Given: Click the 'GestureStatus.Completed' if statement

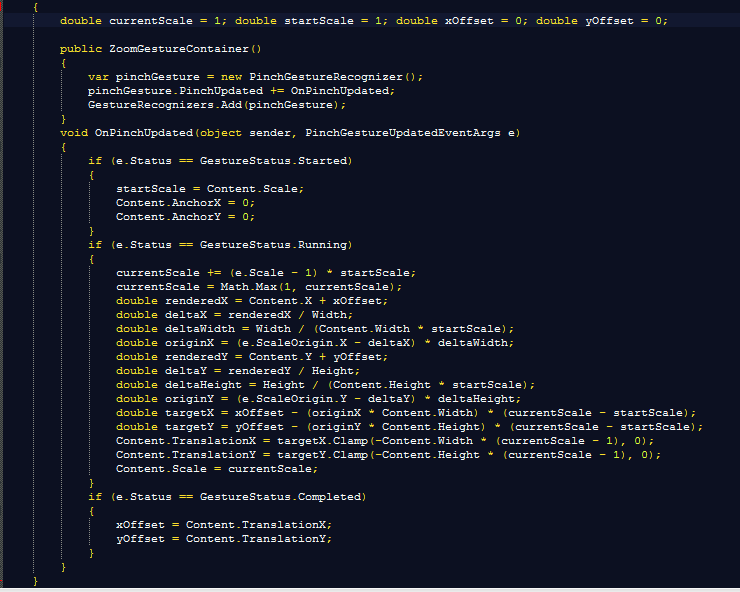Looking at the screenshot, I should 227,497.
